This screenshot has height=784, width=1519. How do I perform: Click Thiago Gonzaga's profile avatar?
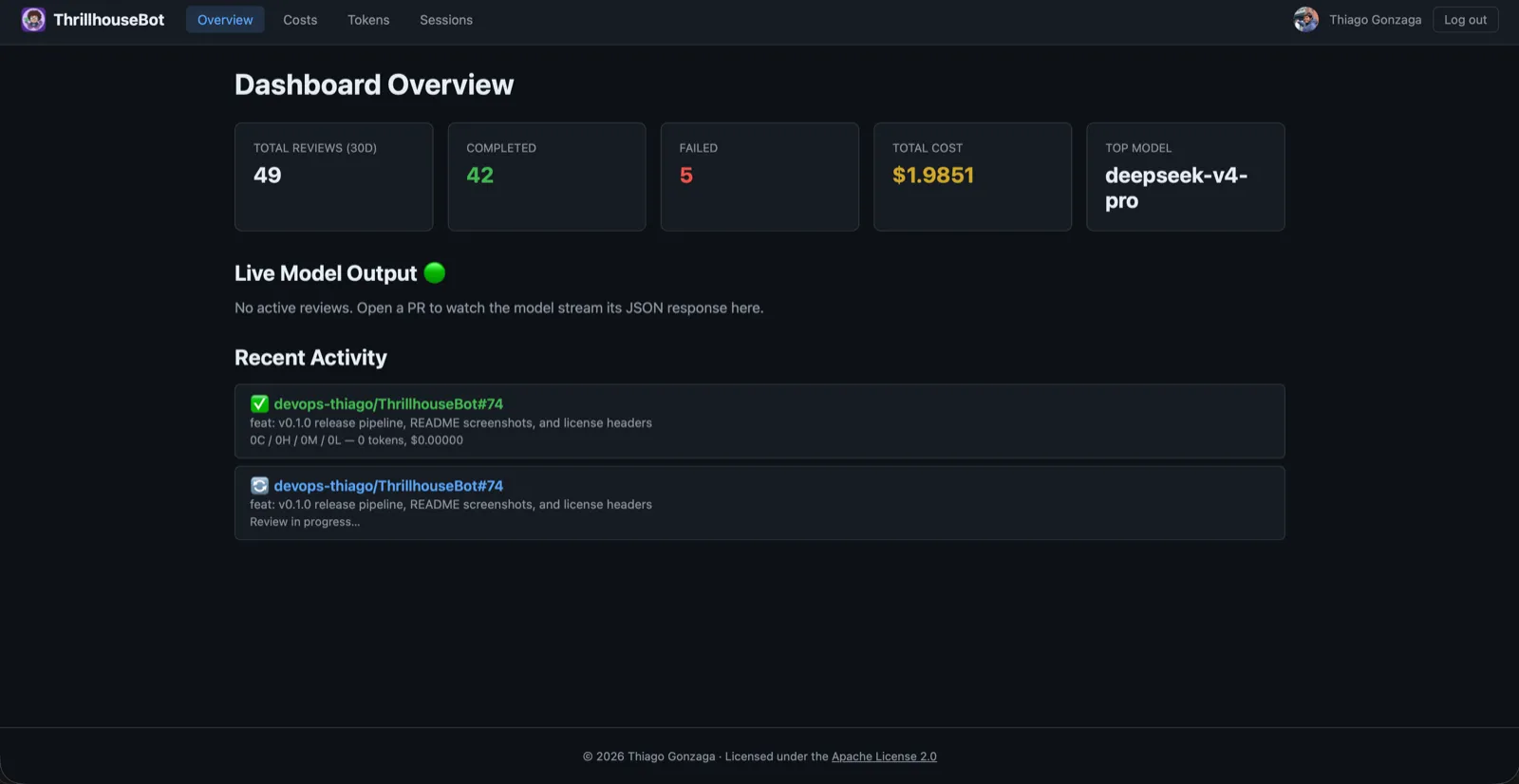[1306, 20]
